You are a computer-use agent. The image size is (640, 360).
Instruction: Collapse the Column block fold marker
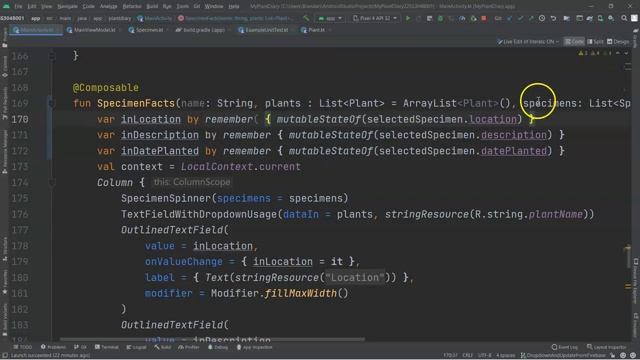click(x=52, y=182)
